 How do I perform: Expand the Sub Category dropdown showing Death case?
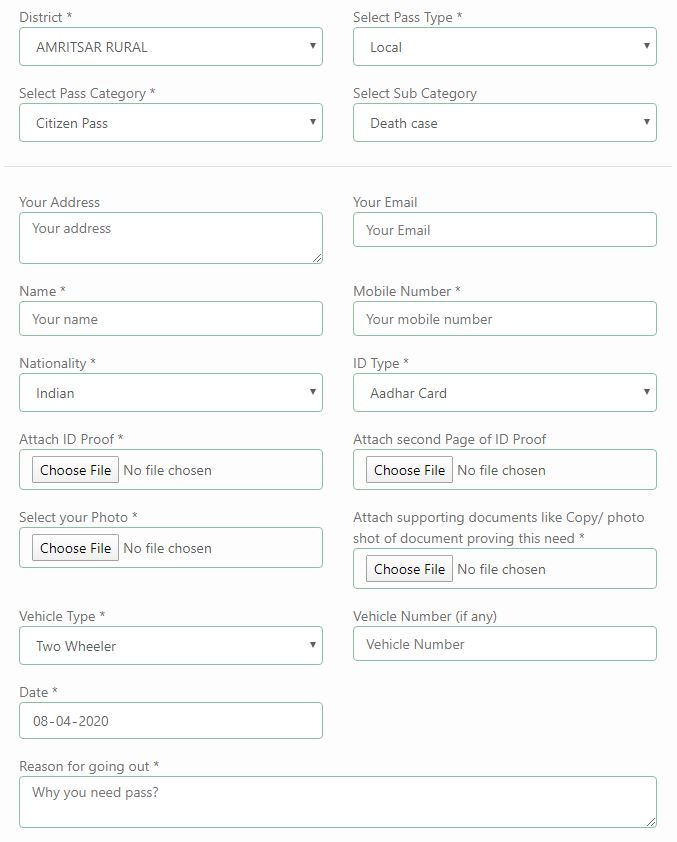(505, 123)
